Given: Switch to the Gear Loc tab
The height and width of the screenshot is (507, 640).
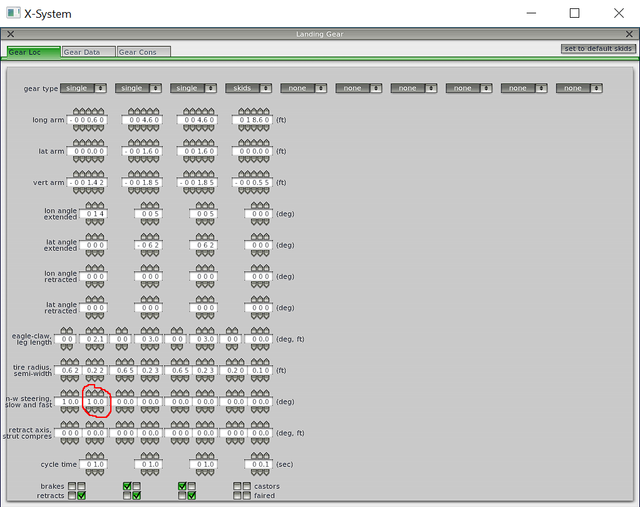Looking at the screenshot, I should point(33,52).
